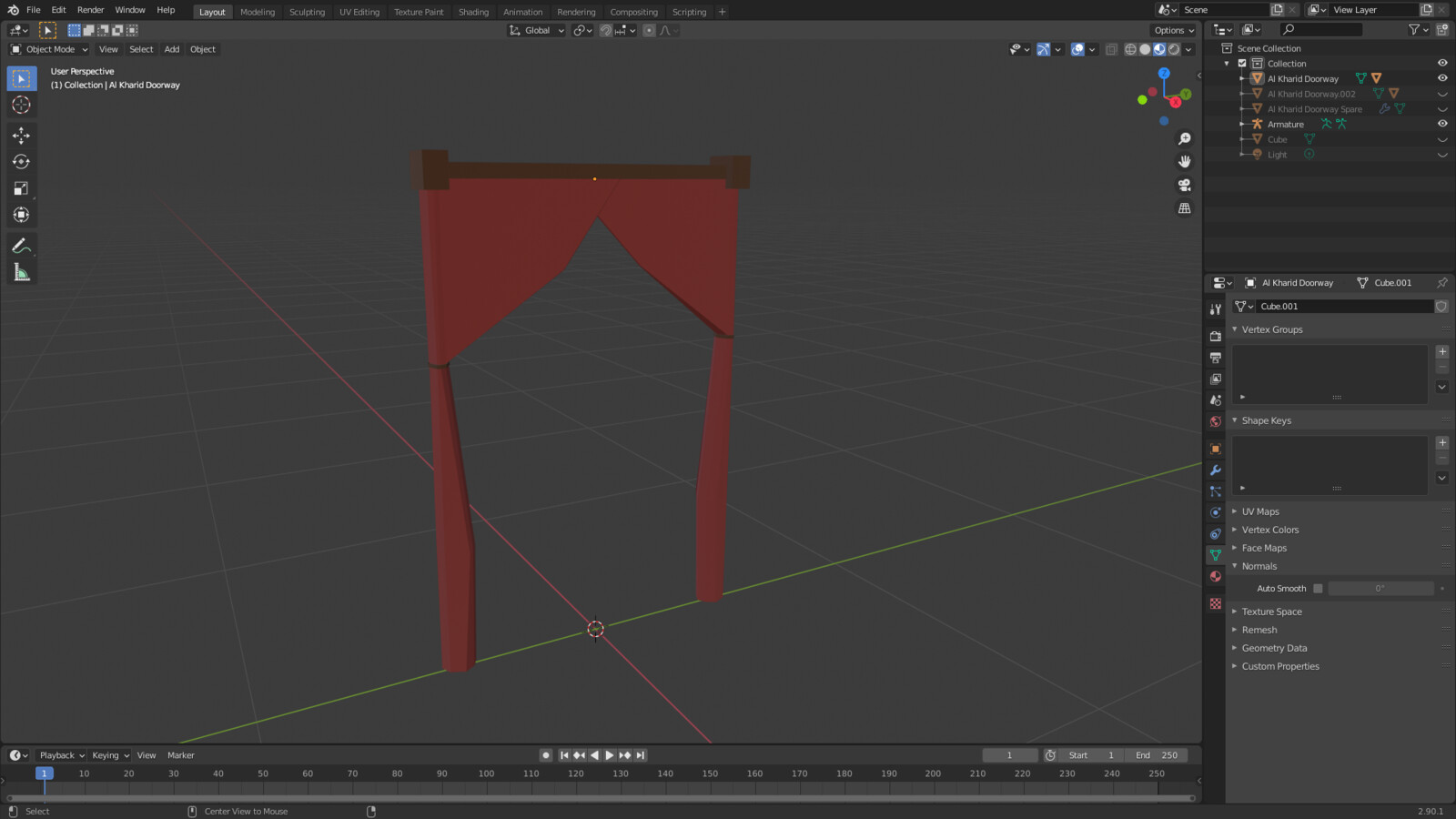This screenshot has width=1456, height=819.
Task: Open the File menu
Action: pyautogui.click(x=34, y=10)
